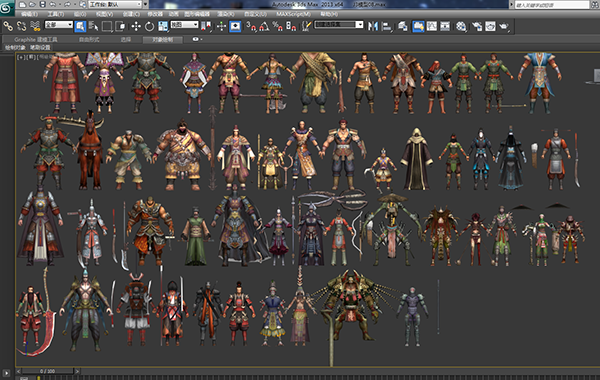
Task: Open the 帮助(H) menu
Action: coord(329,14)
